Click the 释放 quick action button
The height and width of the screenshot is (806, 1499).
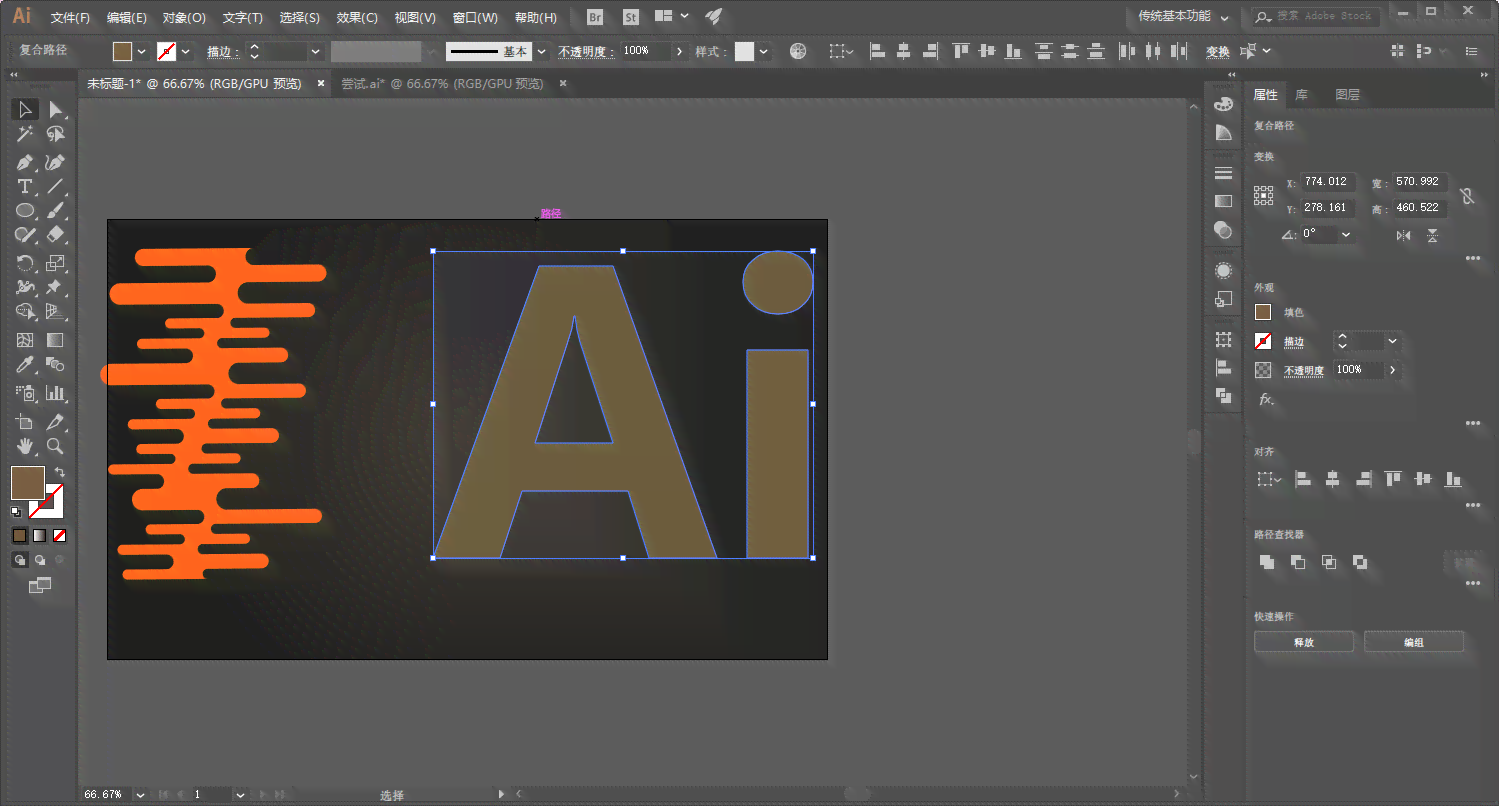coord(1304,642)
